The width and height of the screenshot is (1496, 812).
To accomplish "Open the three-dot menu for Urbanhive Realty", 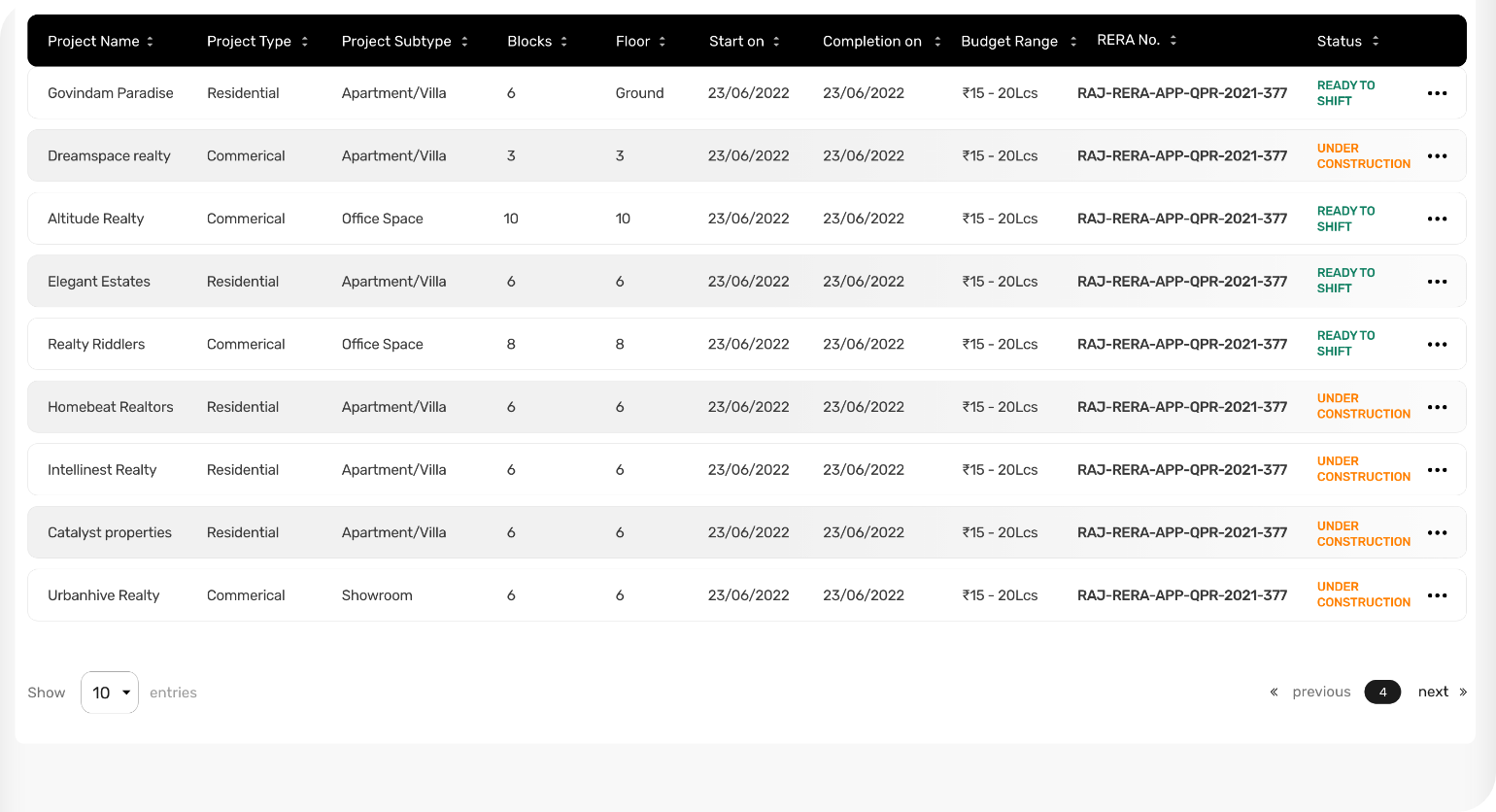I will tap(1437, 595).
